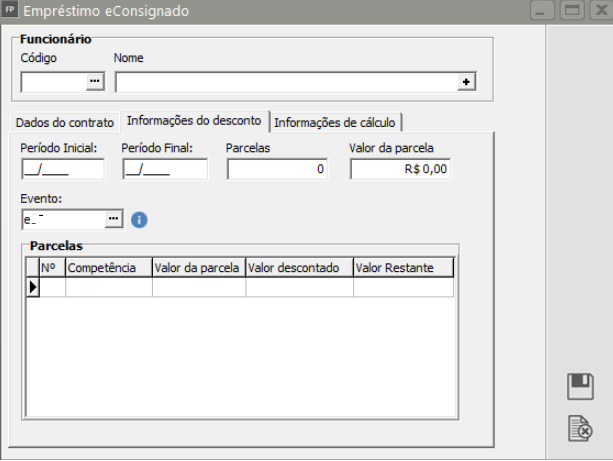Switch to the Dados do contrato tab
The image size is (613, 461).
tap(63, 122)
